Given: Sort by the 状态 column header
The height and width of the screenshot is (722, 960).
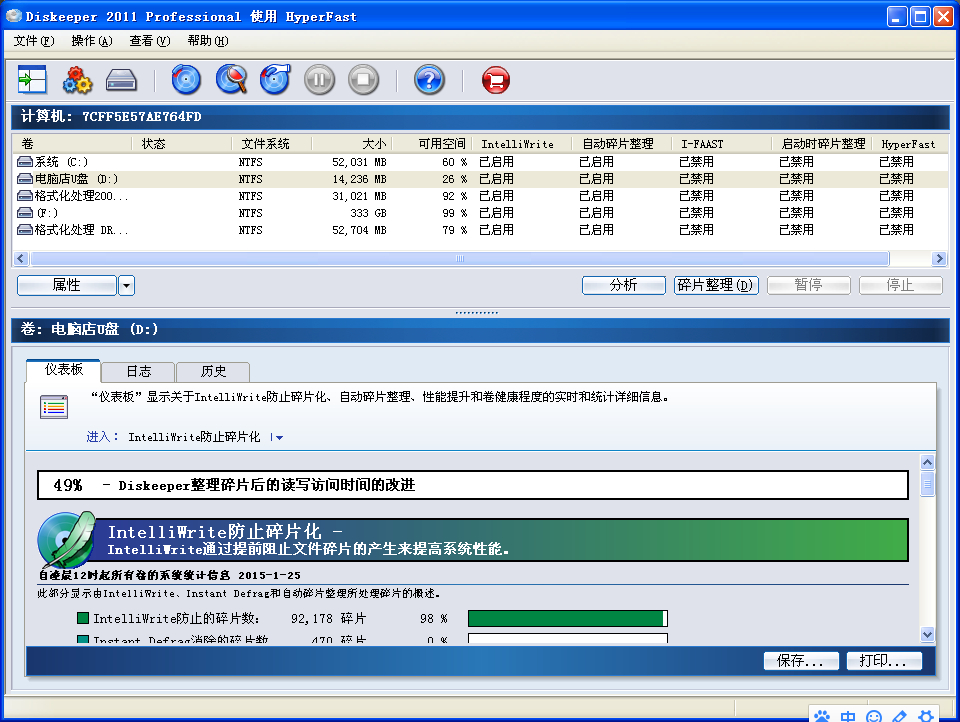Looking at the screenshot, I should click(182, 144).
